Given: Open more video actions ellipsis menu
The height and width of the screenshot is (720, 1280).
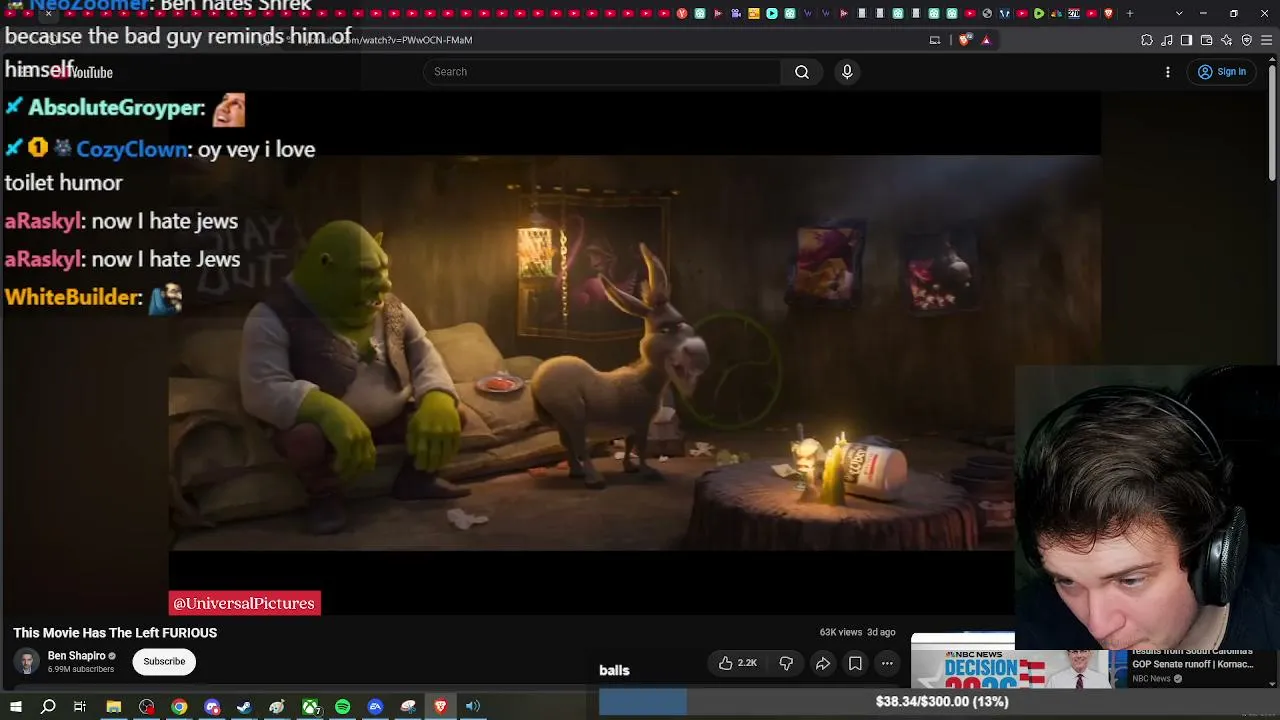Looking at the screenshot, I should click(887, 663).
